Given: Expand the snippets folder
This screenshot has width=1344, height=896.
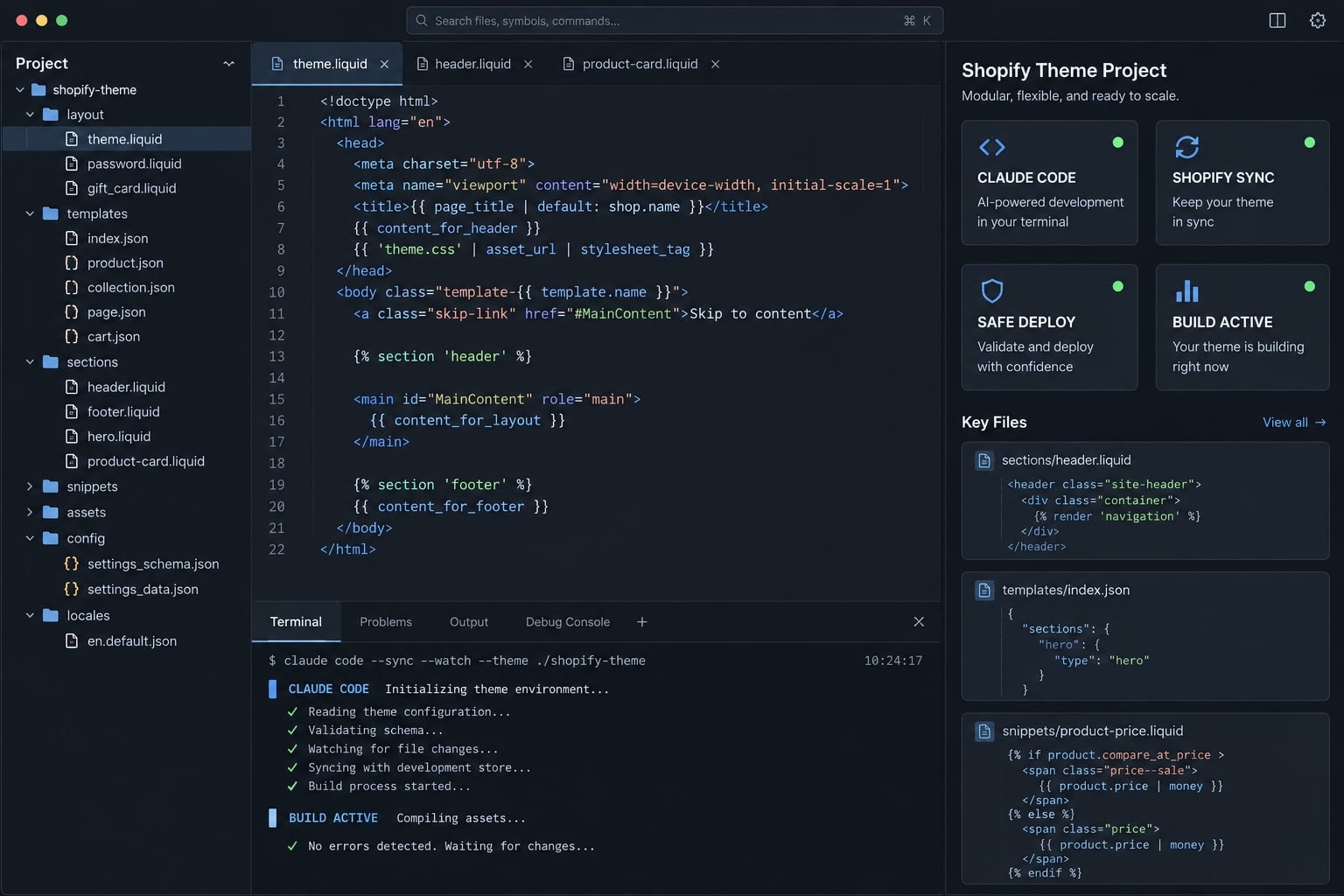Looking at the screenshot, I should (x=30, y=486).
